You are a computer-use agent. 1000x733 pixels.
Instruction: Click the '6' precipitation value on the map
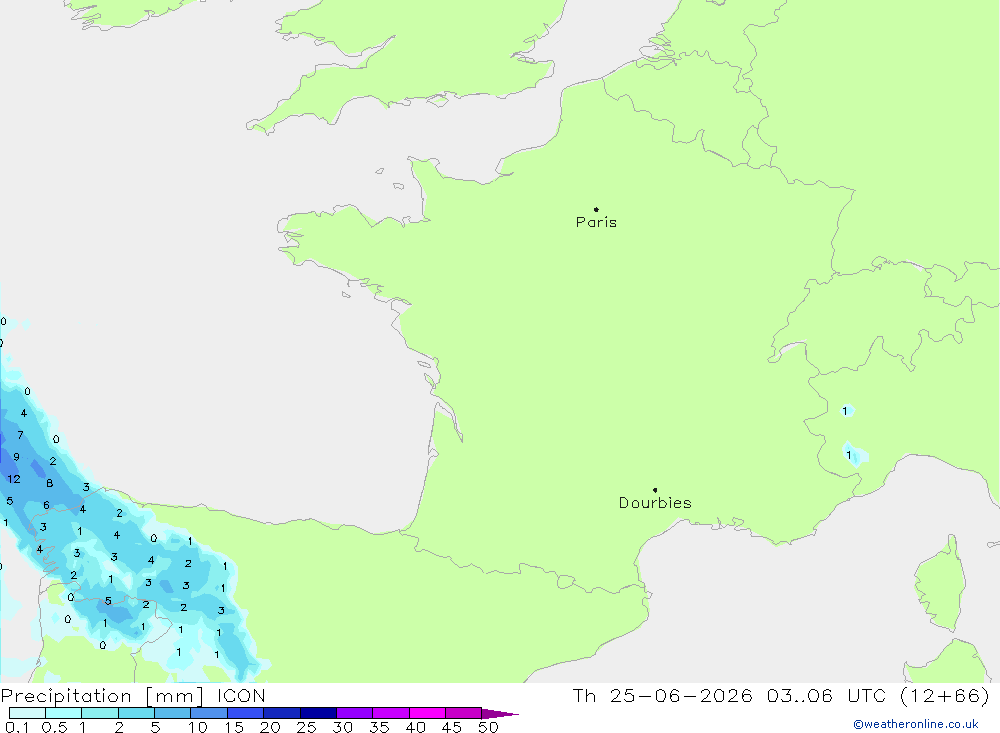tap(47, 505)
